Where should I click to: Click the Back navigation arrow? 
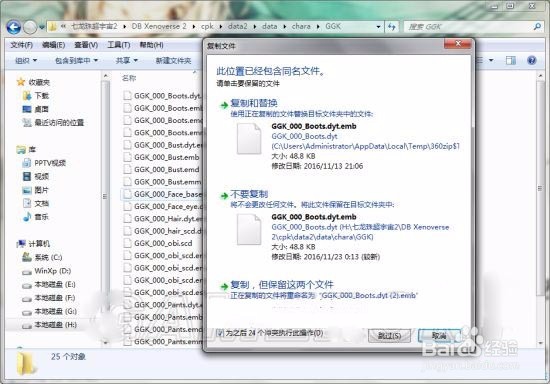[14, 27]
